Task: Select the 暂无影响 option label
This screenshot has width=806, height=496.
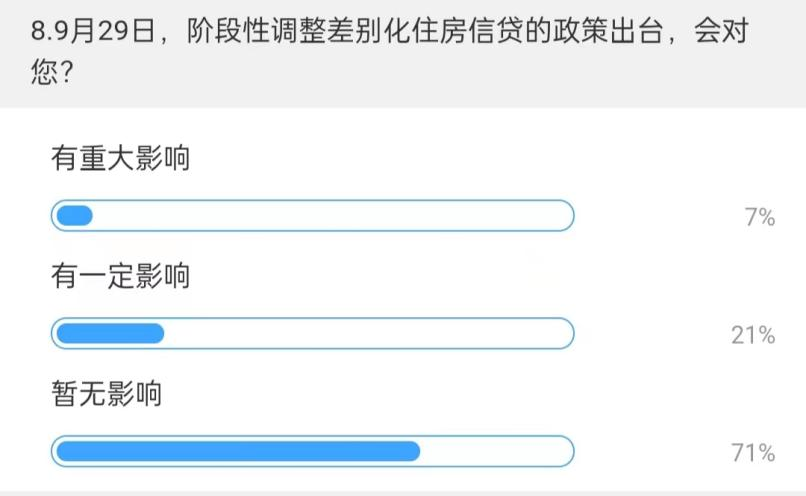Action: tap(107, 393)
